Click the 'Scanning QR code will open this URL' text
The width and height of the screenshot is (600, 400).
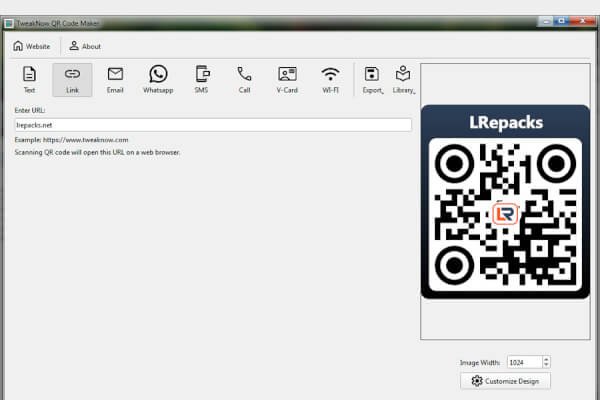tap(97, 152)
